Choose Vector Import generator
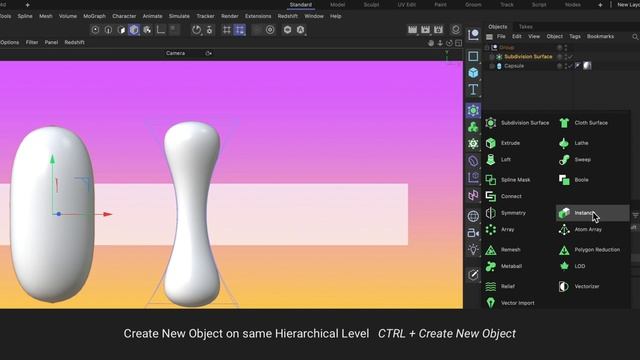Screen dimensions: 640x360 point(509,303)
